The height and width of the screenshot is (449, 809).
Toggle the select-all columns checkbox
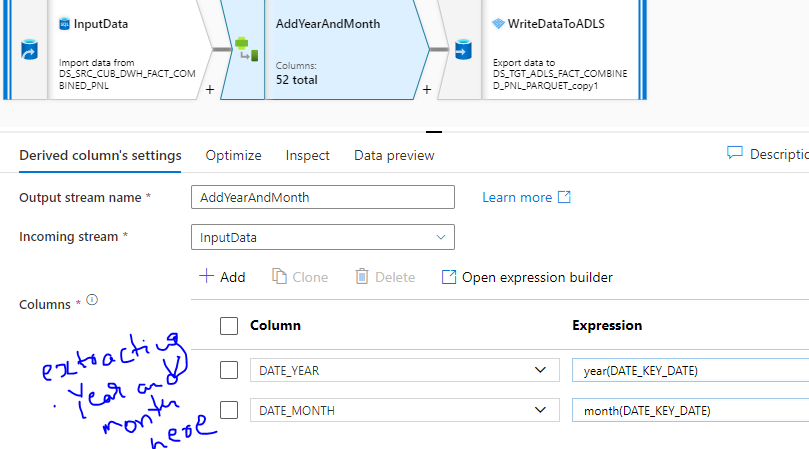(229, 326)
